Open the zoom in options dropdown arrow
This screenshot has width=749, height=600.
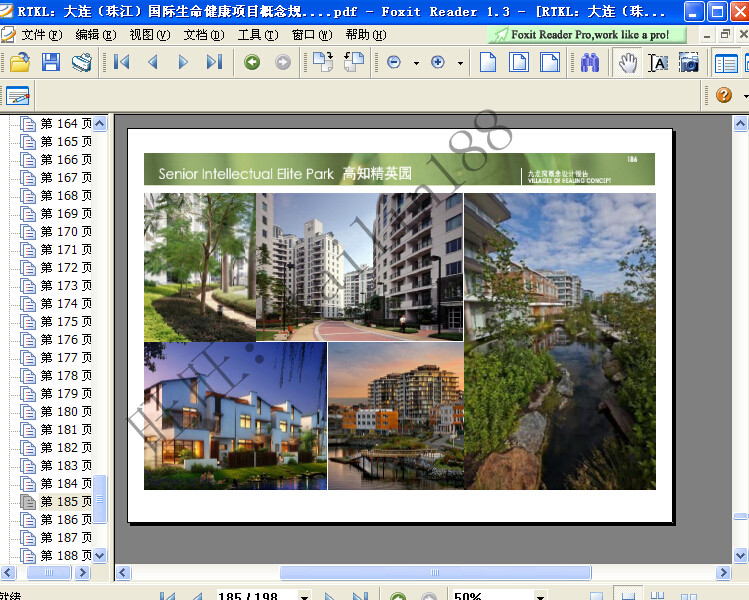coord(460,63)
